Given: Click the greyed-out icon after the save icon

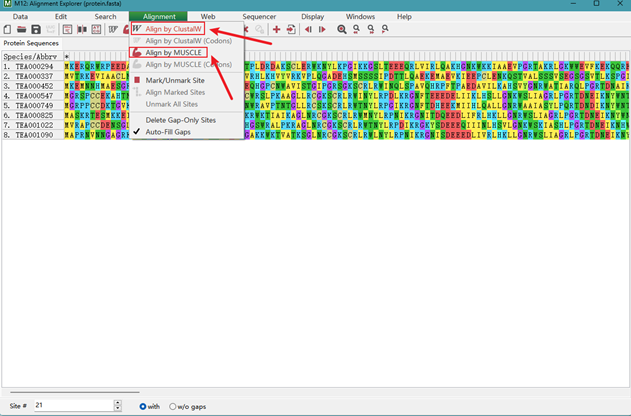Looking at the screenshot, I should 50,29.
